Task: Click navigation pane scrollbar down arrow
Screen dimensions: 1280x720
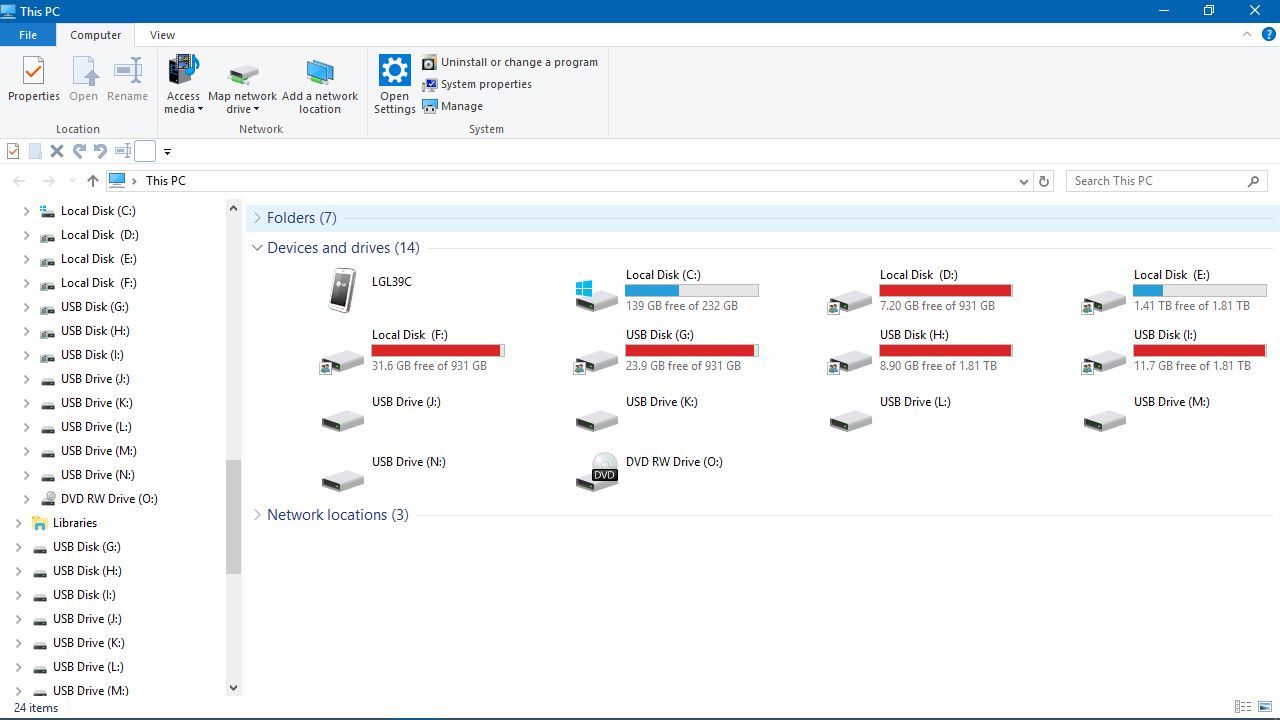Action: pyautogui.click(x=234, y=688)
